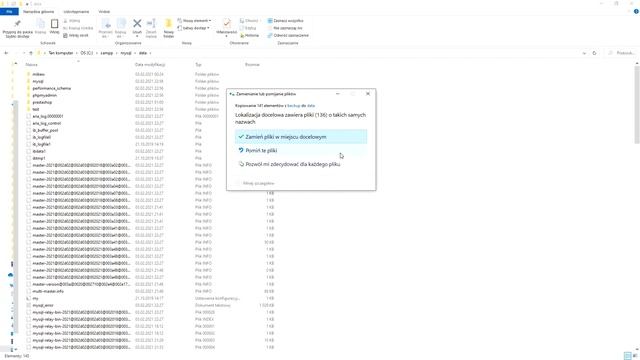Select the phpmyadmin folder

point(44,95)
